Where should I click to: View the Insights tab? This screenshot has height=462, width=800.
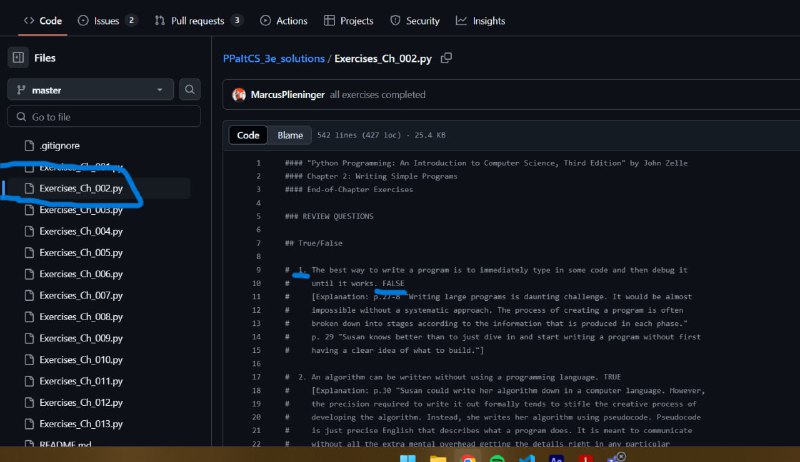point(481,21)
